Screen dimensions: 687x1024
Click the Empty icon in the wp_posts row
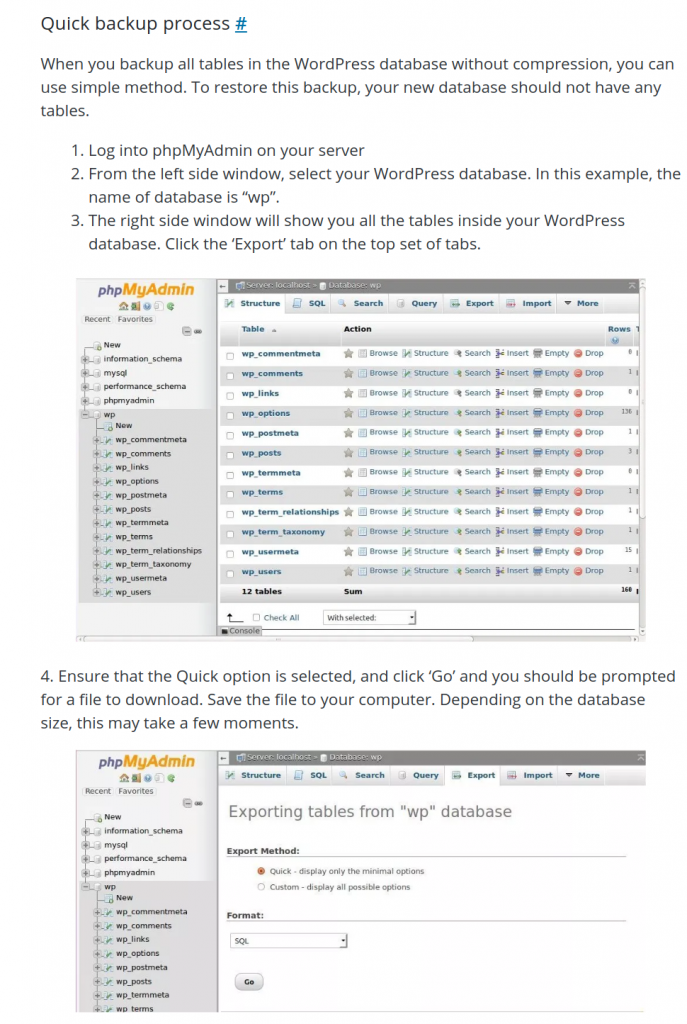[x=538, y=452]
